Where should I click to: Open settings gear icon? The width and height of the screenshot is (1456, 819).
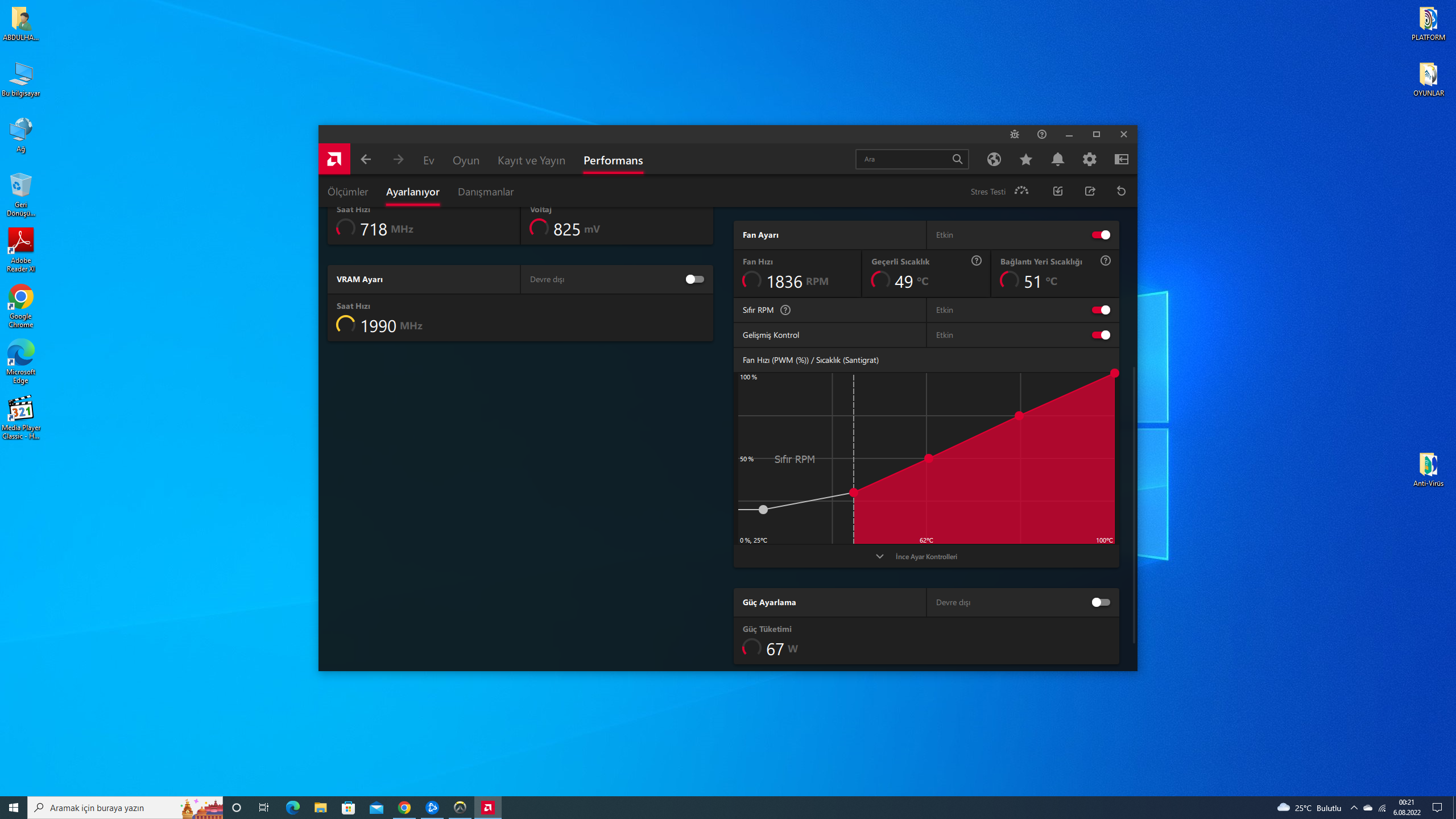[x=1089, y=159]
